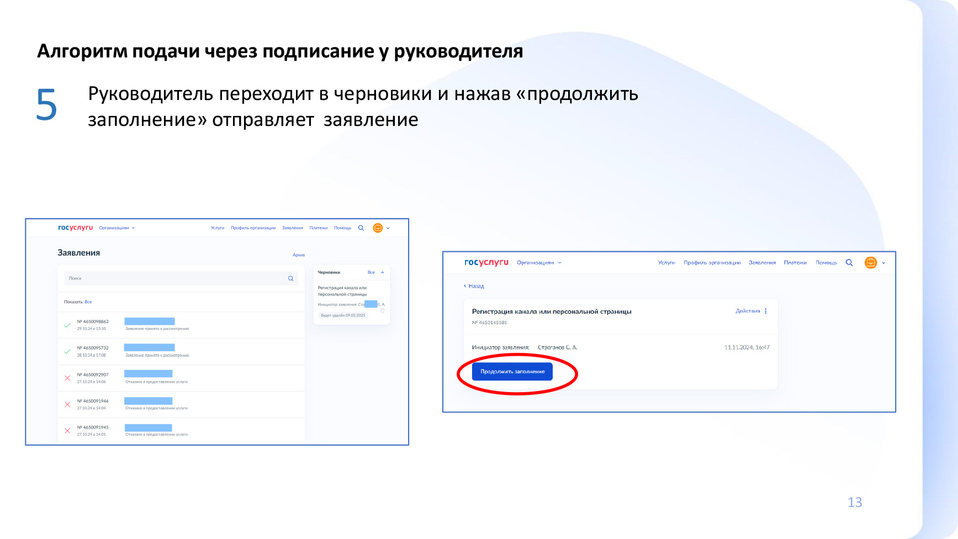Screen dimensions: 958x539
Task: Click the header search magnifier on the Заявления page
Action: (x=361, y=228)
